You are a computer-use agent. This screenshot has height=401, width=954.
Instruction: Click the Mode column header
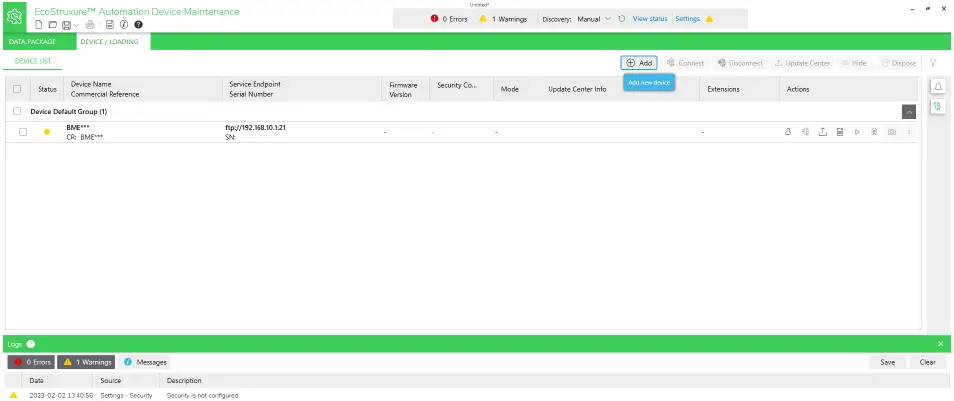[x=509, y=89]
